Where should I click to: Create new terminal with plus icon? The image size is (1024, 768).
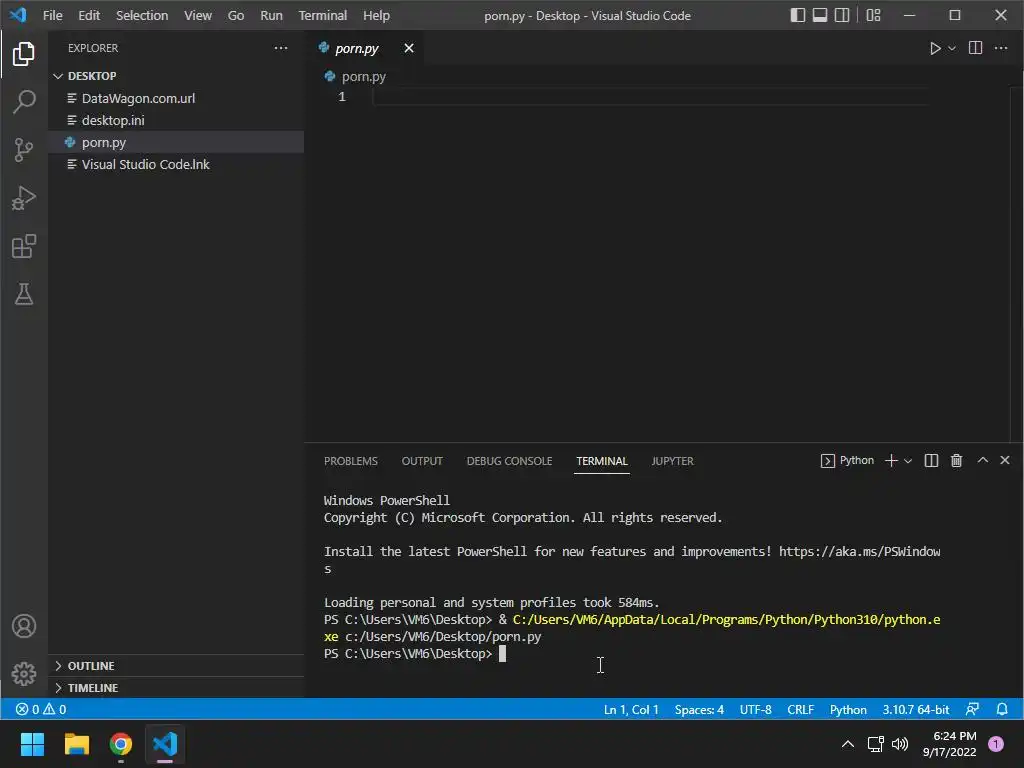(891, 460)
